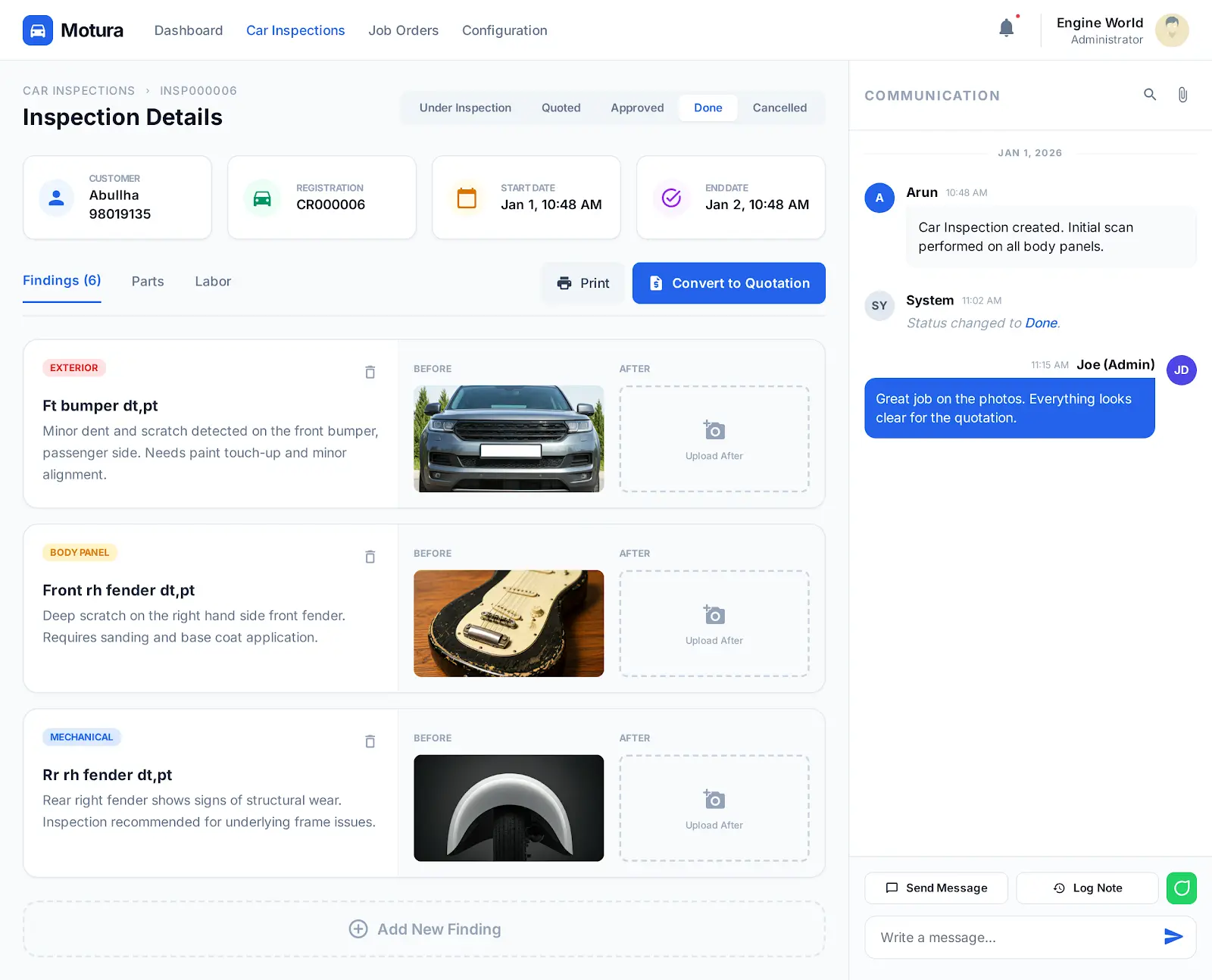
Task: Set status to Under Inspection
Action: click(465, 108)
